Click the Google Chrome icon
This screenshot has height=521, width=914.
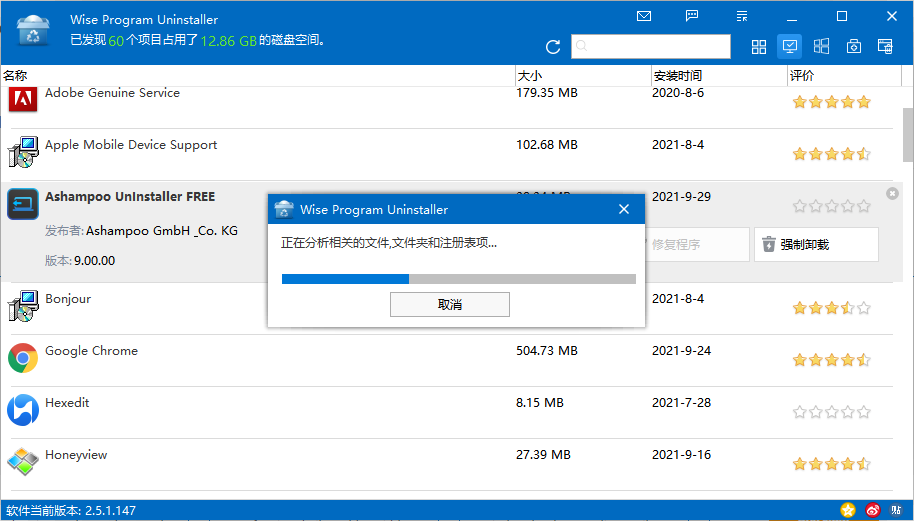23,358
